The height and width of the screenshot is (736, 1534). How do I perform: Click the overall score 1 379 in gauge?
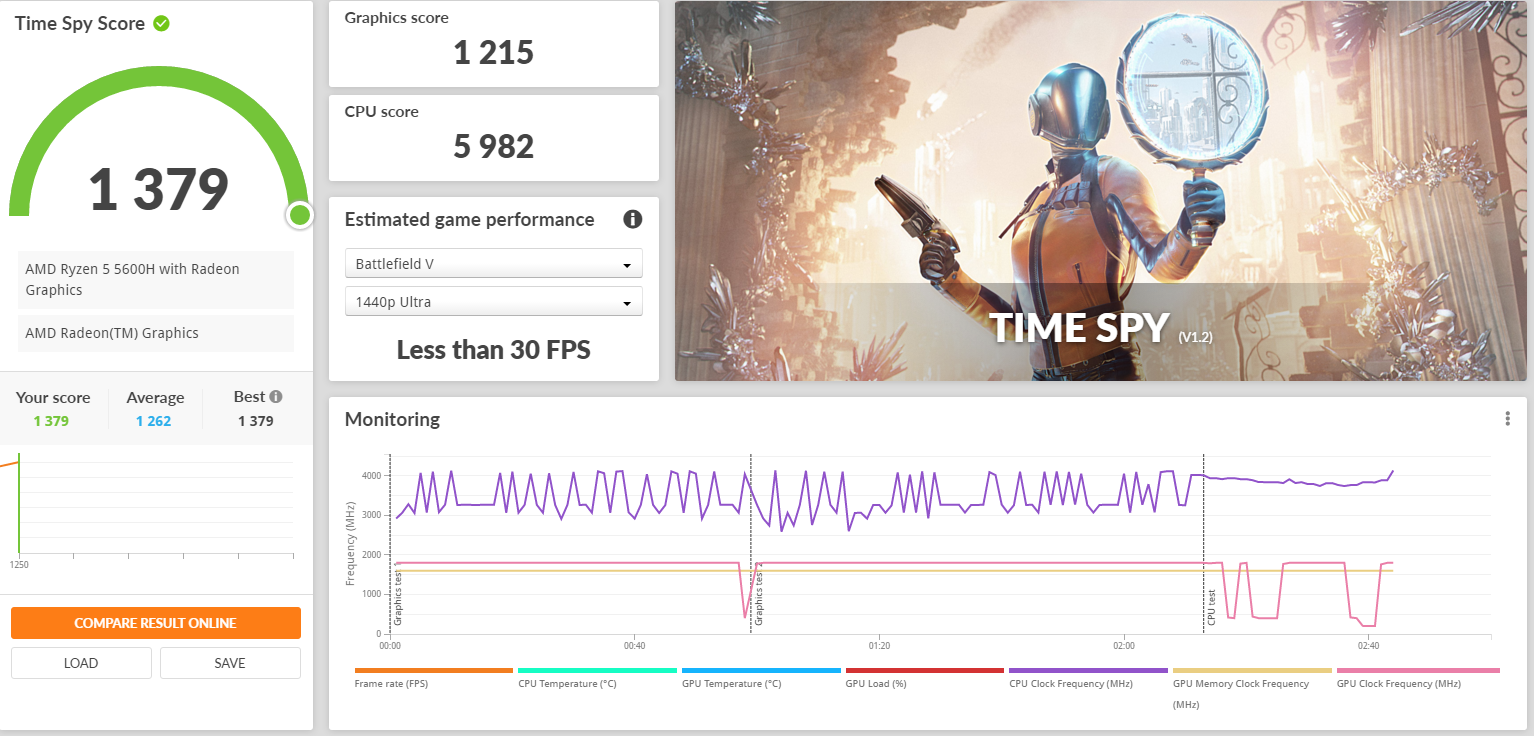159,189
